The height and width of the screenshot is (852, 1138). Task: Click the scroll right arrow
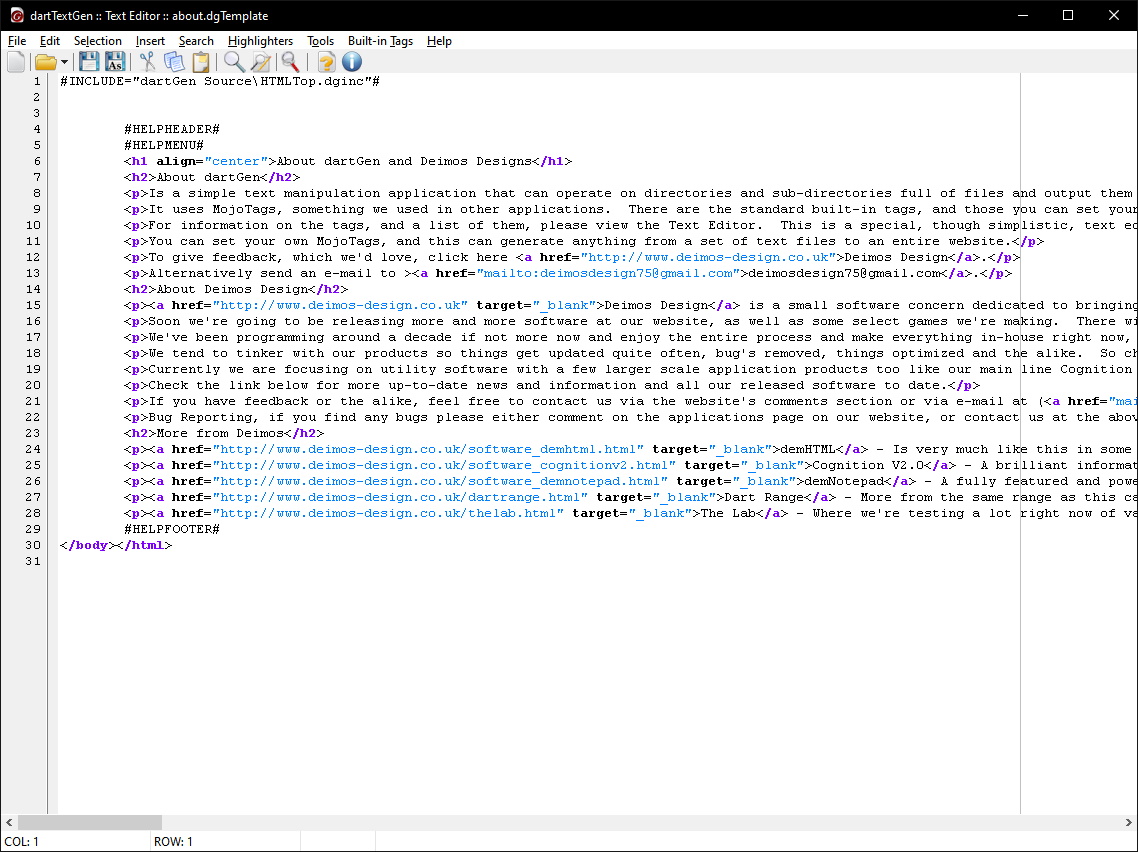click(1129, 822)
